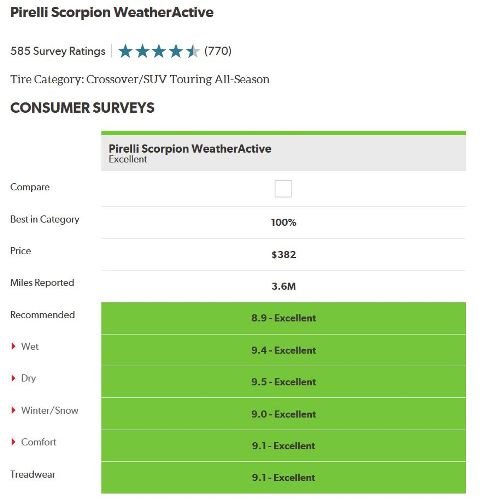Screen dimensions: 480x502
Task: Expand the Winter/Snow rating arrow
Action: click(x=13, y=410)
